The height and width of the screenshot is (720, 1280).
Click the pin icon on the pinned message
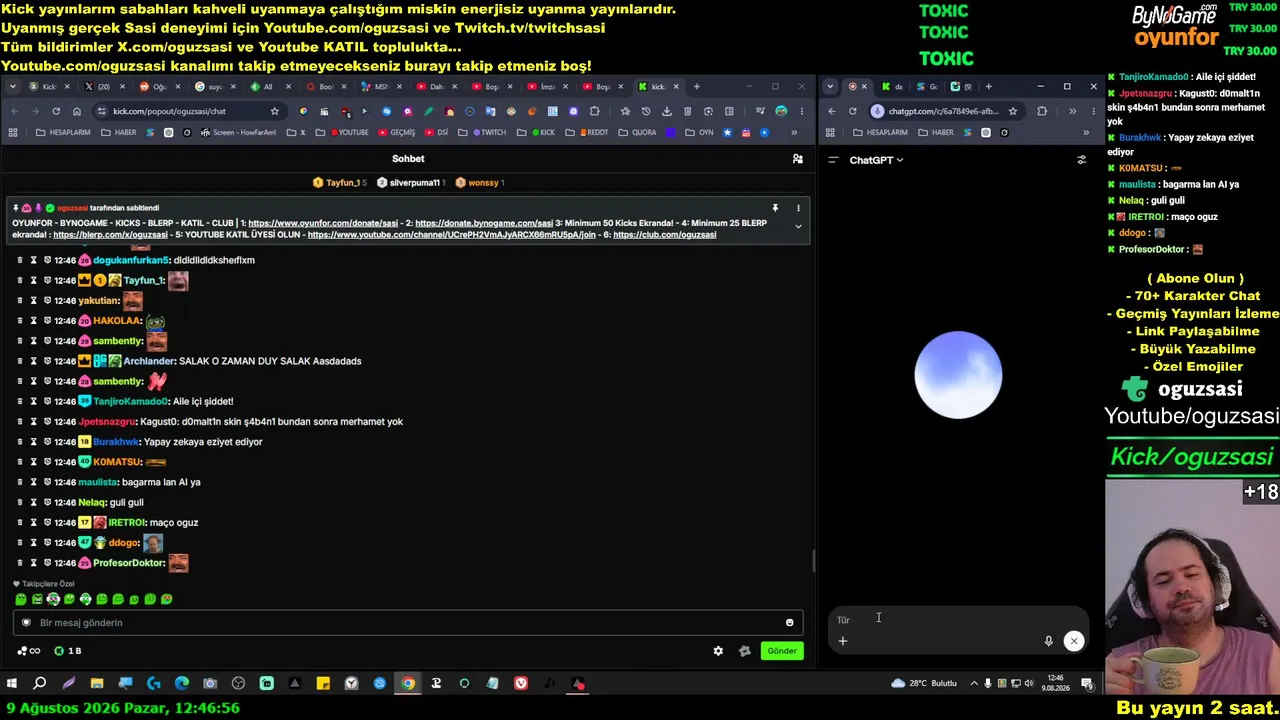click(775, 208)
